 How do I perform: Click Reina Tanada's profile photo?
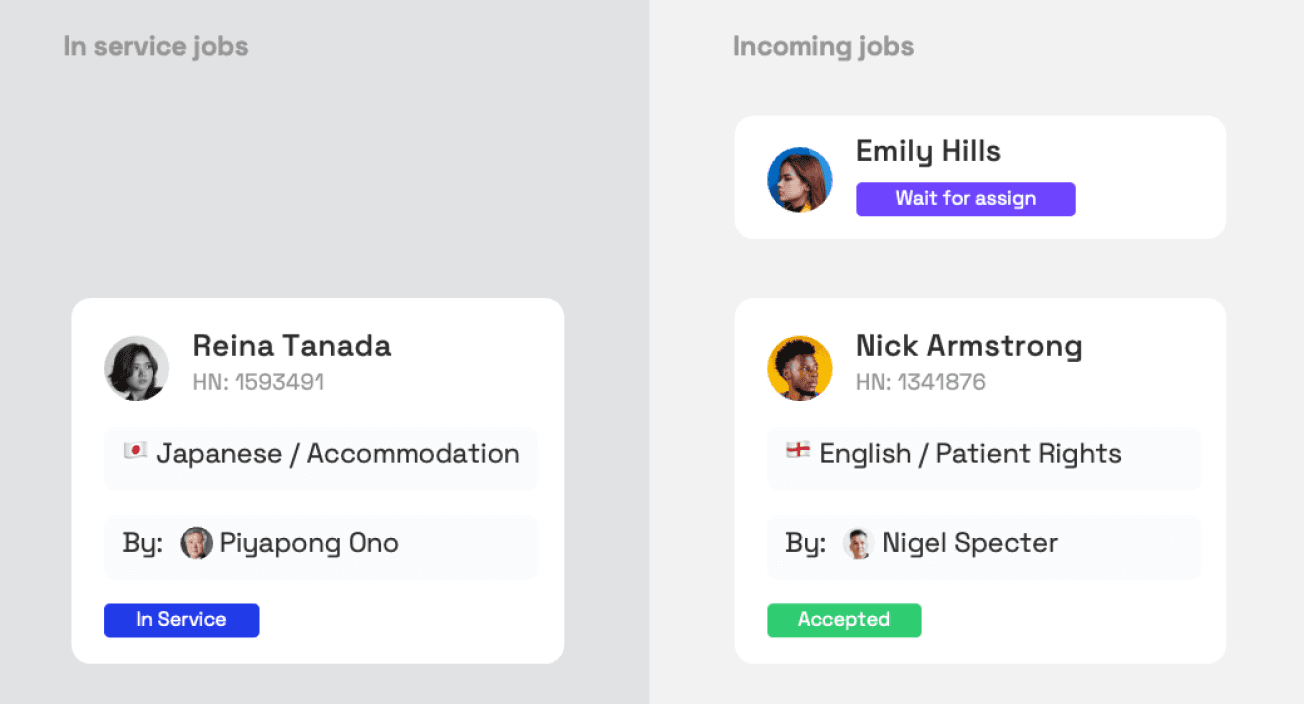tap(137, 368)
